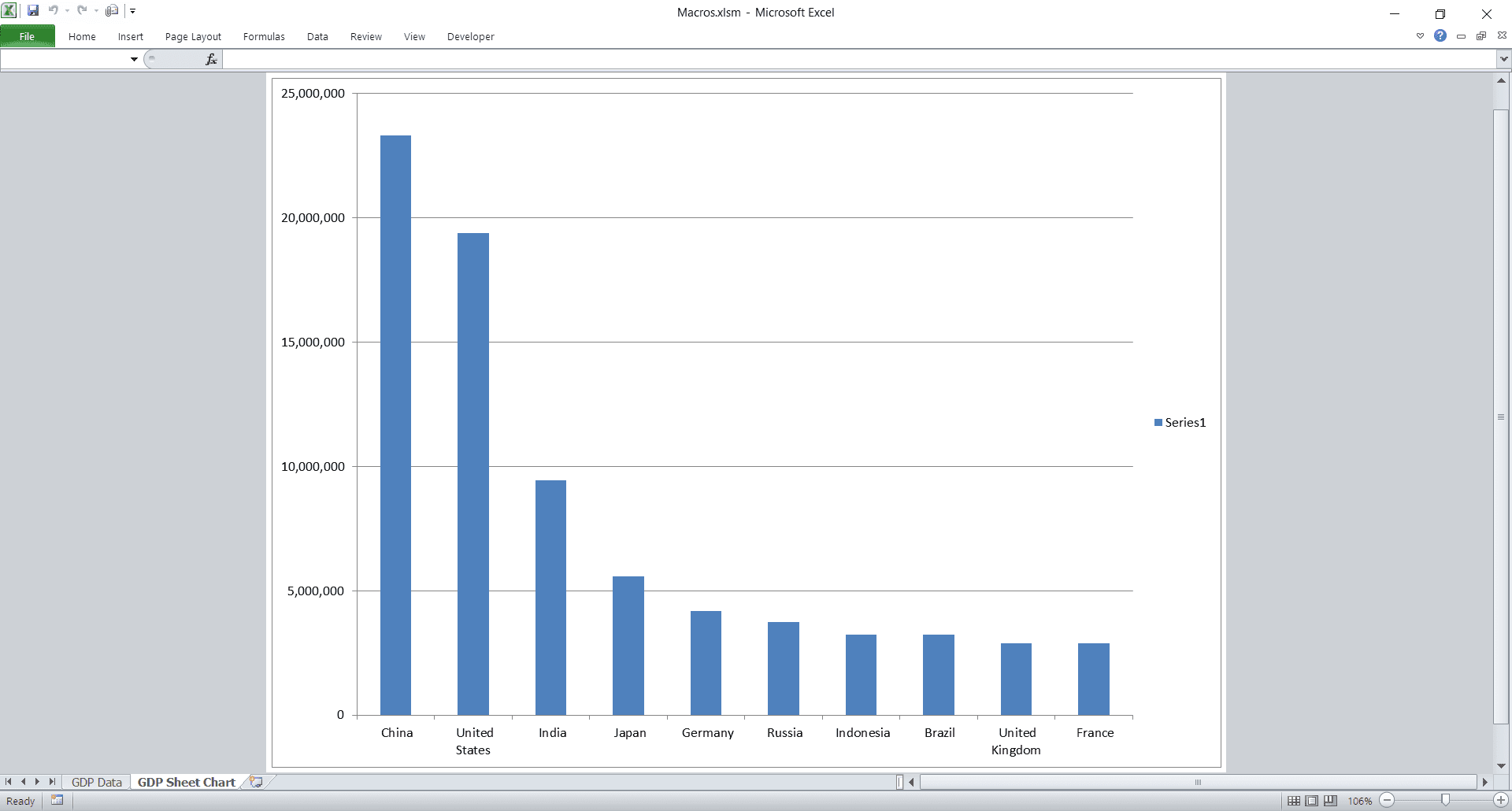
Task: Toggle ribbon minimize chevron
Action: (x=1420, y=36)
